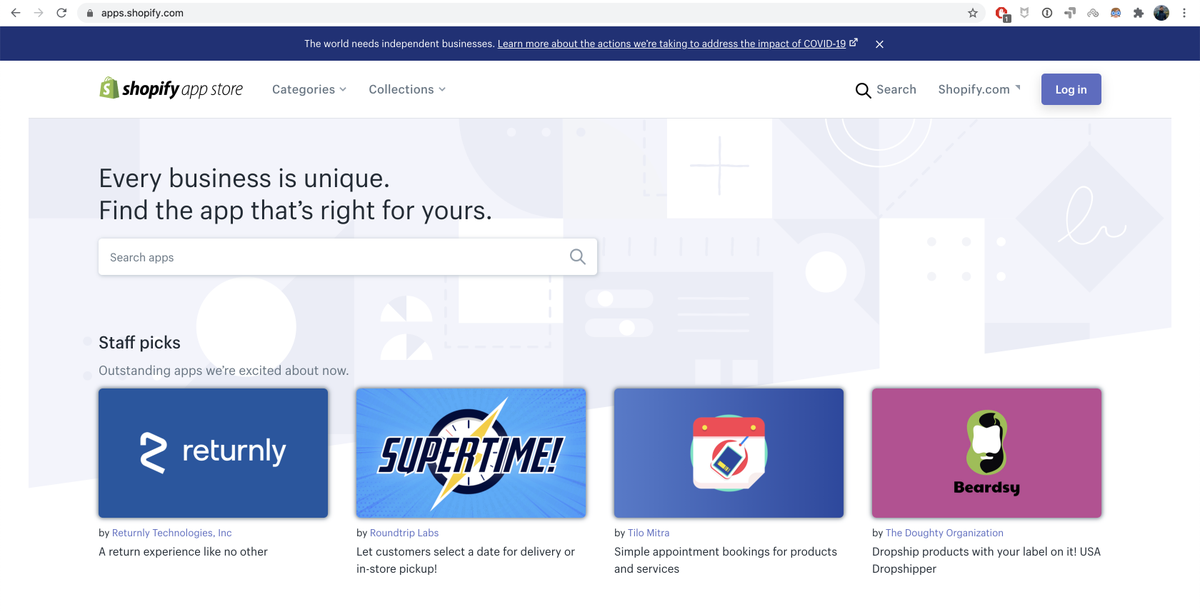
Task: Click the circled 1 extension icon
Action: pyautogui.click(x=1046, y=13)
